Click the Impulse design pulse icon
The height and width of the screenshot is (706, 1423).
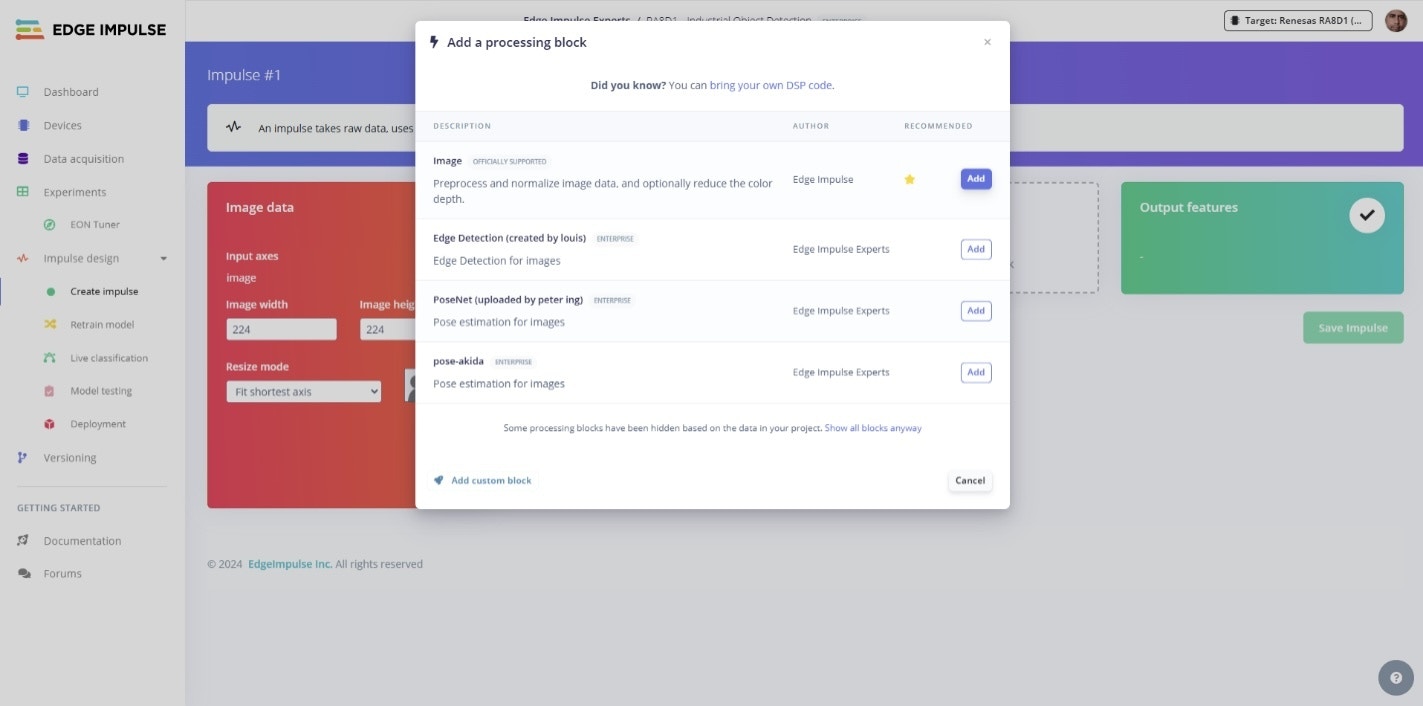23,258
